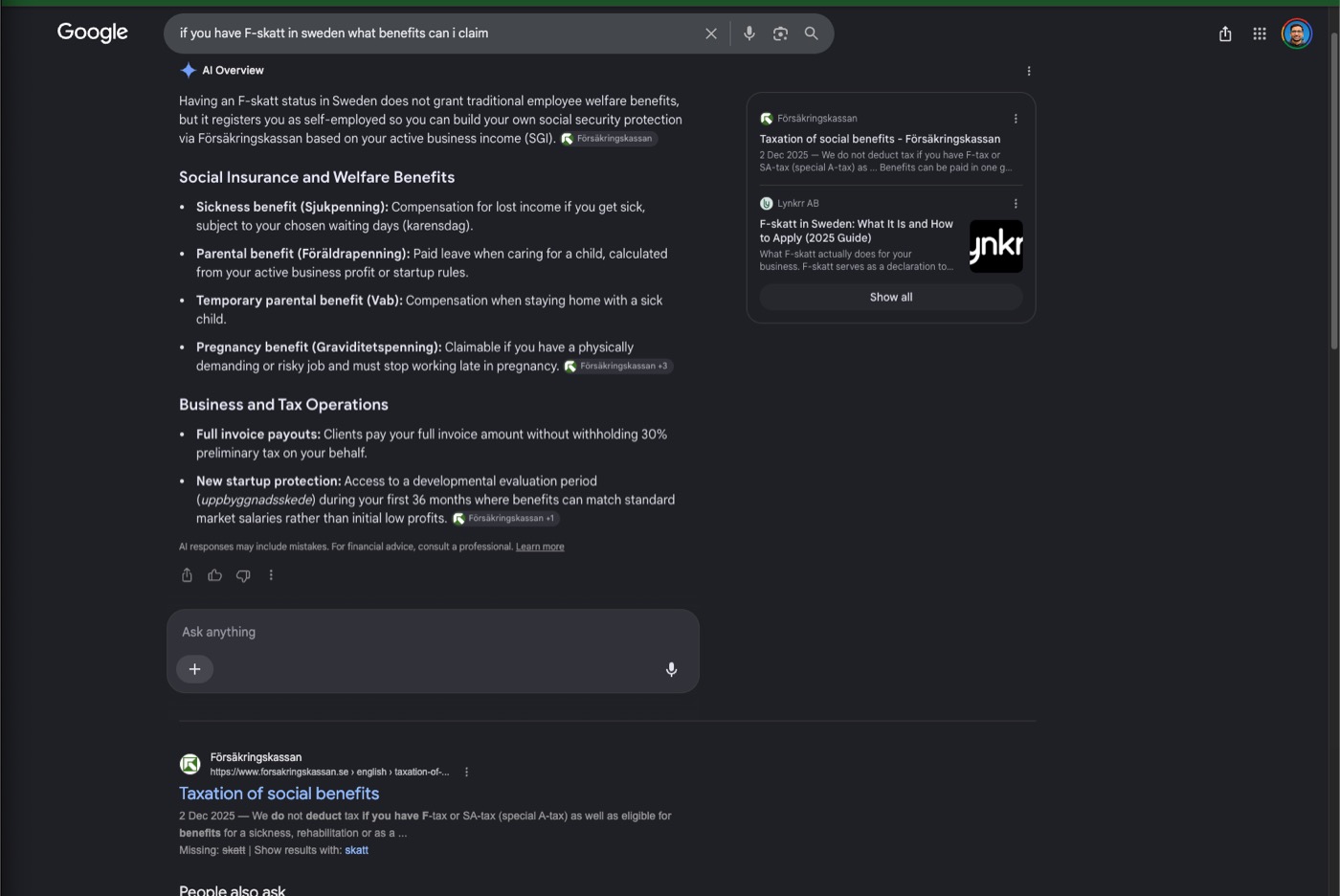Click the New startup protection text
The height and width of the screenshot is (896, 1340).
[x=268, y=482]
